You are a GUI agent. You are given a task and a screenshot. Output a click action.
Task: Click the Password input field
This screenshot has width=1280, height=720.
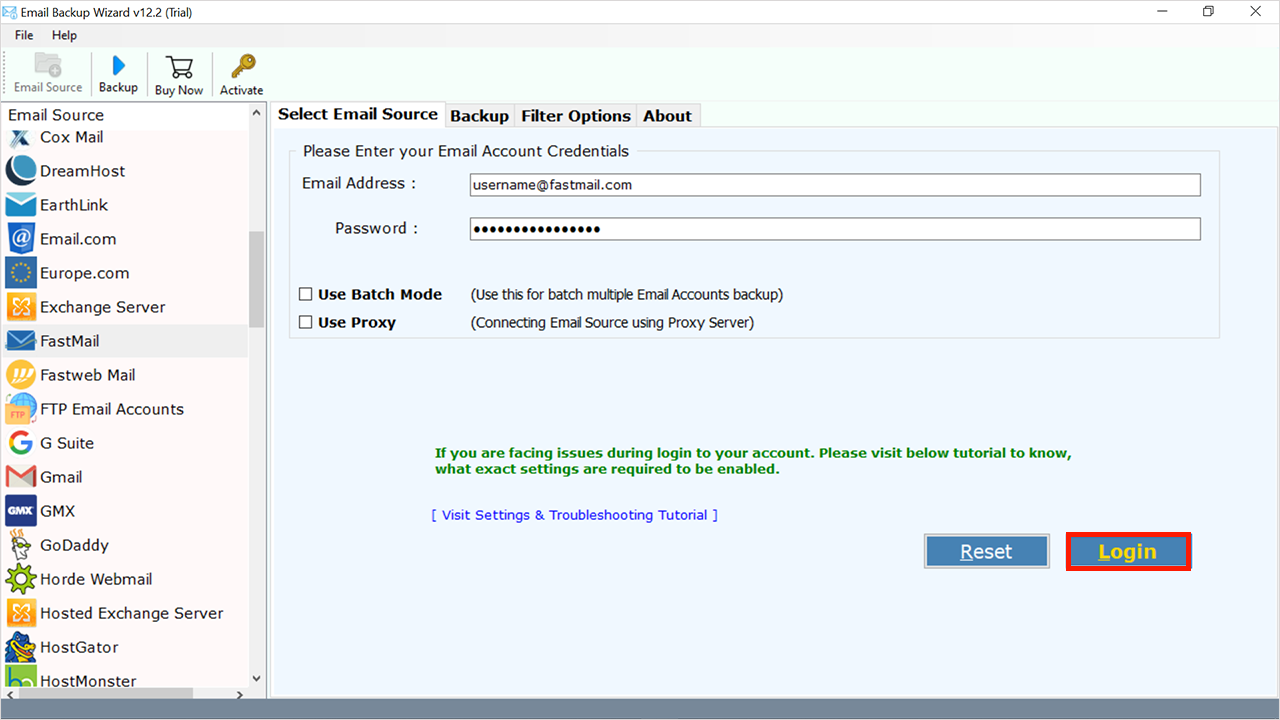835,229
